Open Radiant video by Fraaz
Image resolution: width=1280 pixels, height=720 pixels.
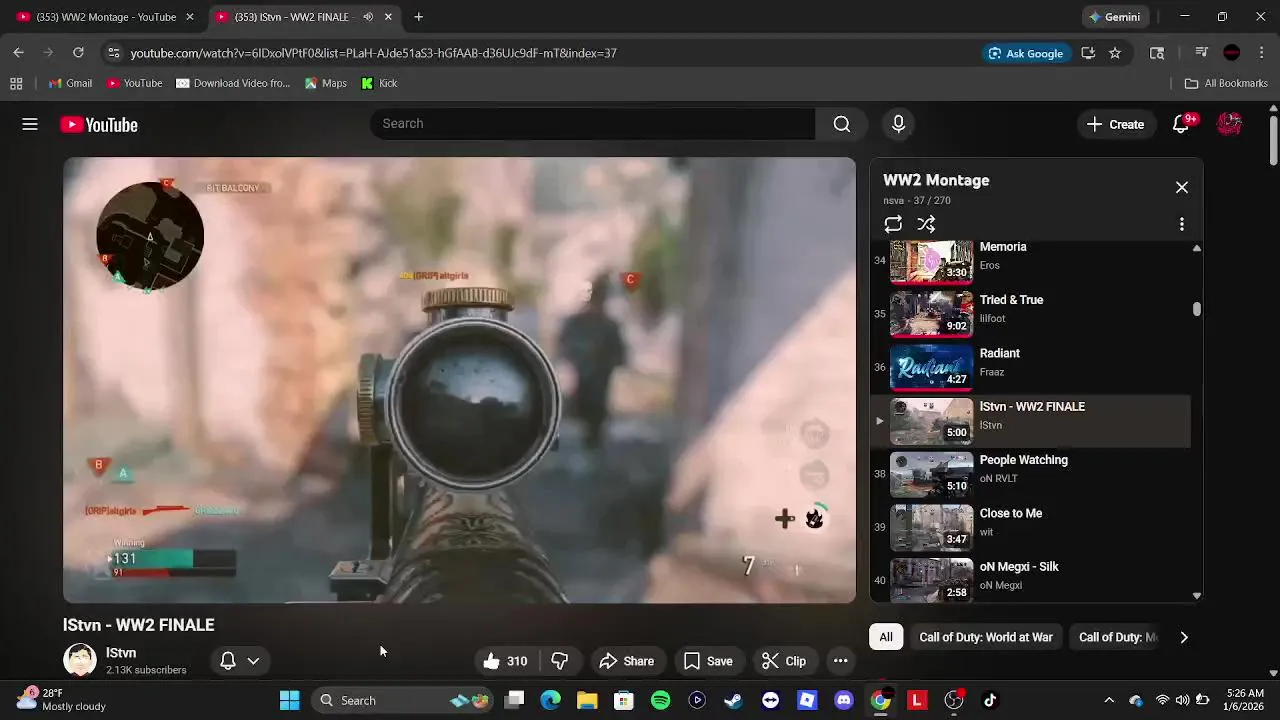point(1030,367)
